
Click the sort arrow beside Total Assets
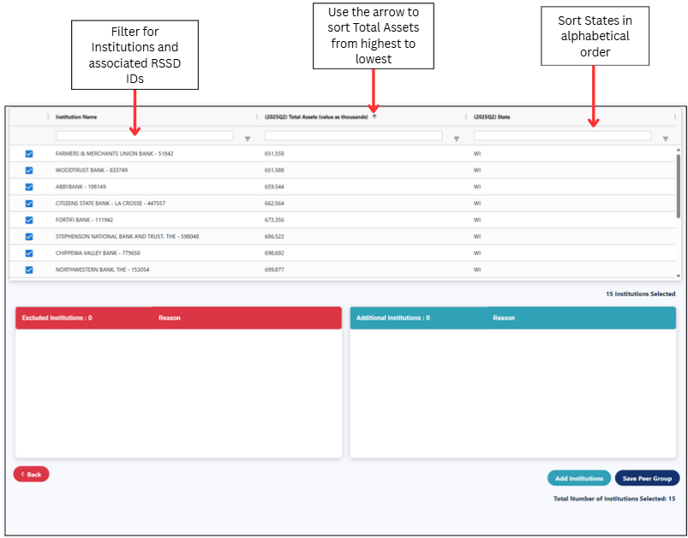coord(374,117)
